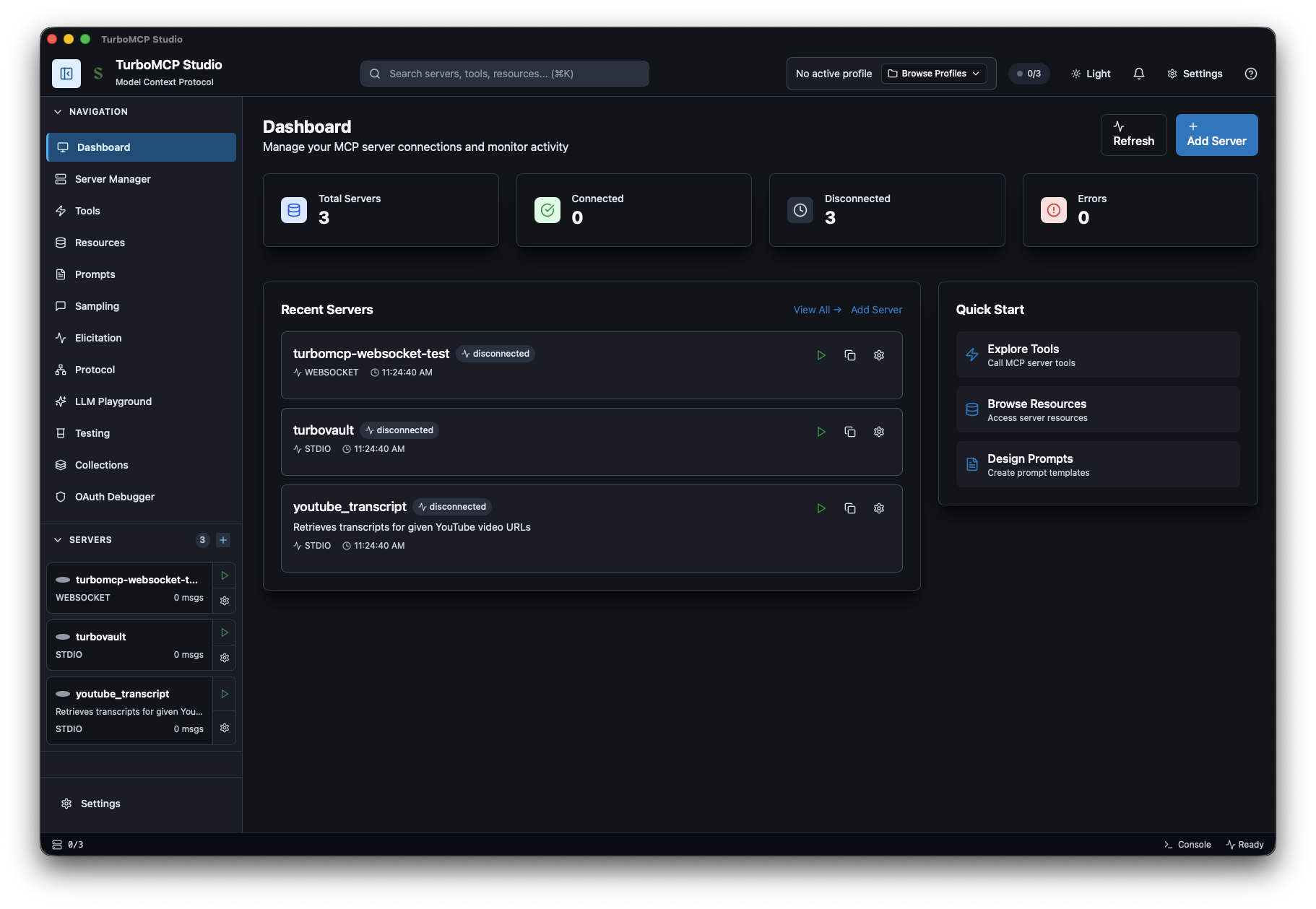Open the OAuth Debugger
This screenshot has height=909, width=1316.
141,497
